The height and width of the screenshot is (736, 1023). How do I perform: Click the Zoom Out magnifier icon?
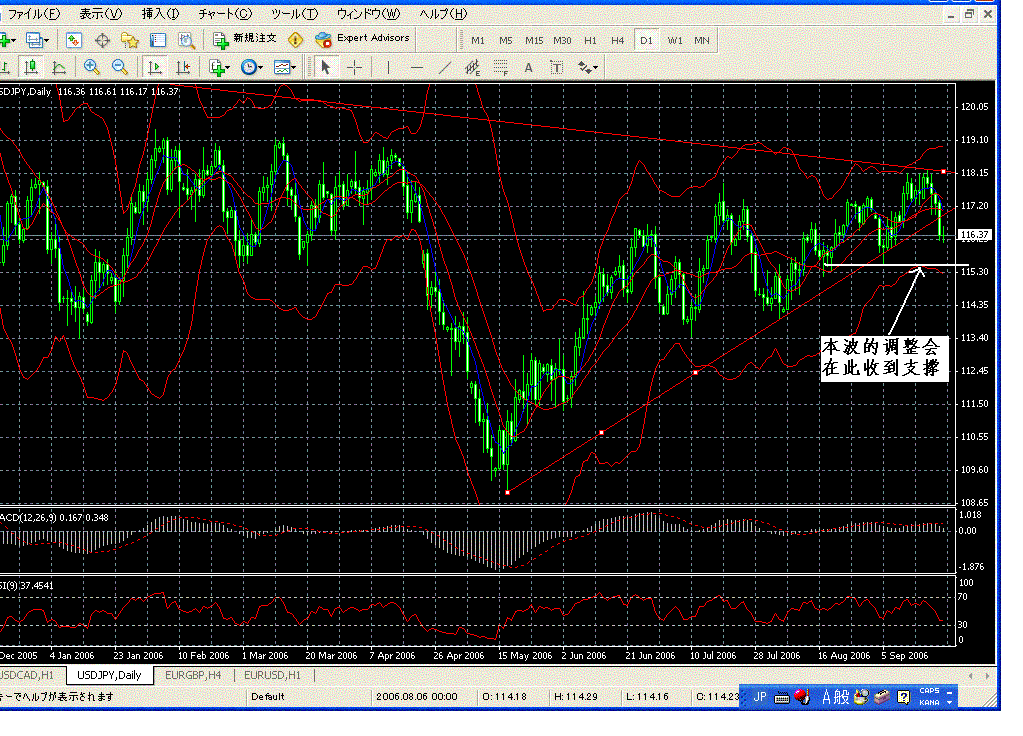point(119,67)
